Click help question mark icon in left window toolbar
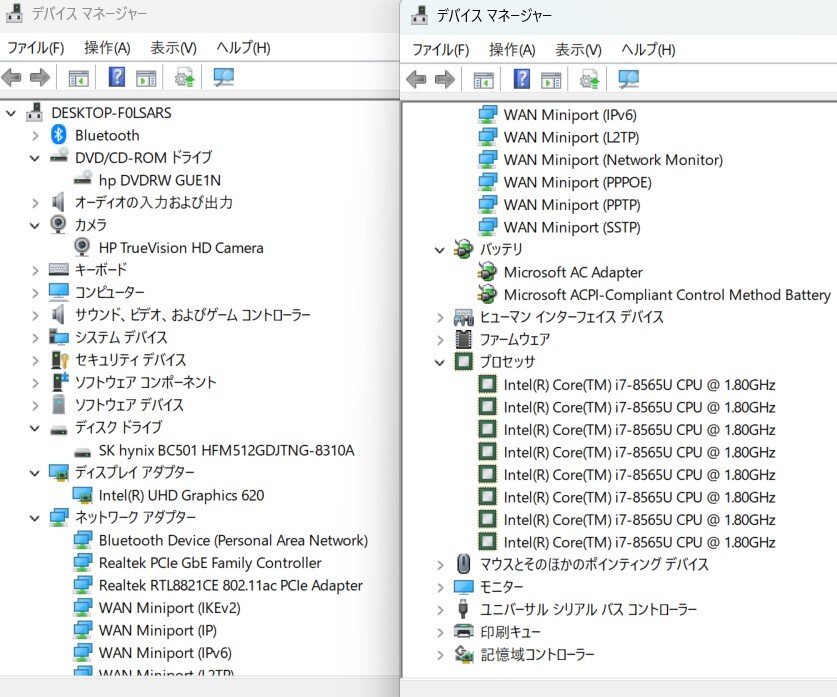Screen dimensions: 837x697 coord(117,77)
